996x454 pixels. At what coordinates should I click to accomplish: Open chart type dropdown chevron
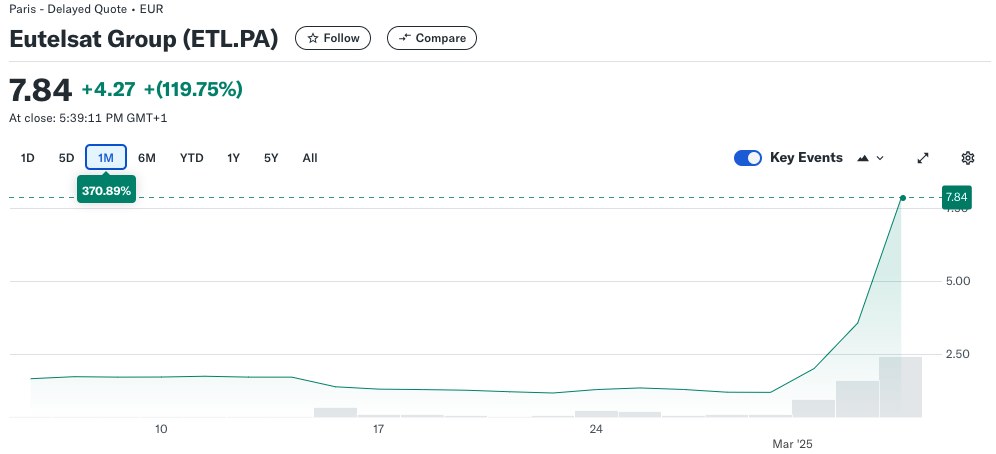880,158
